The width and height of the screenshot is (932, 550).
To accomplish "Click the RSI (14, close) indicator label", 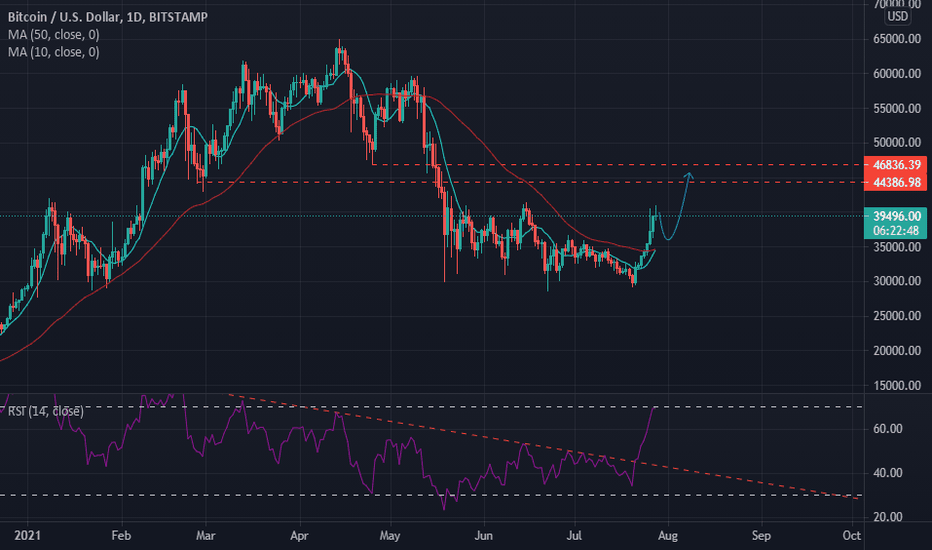I will tap(46, 411).
